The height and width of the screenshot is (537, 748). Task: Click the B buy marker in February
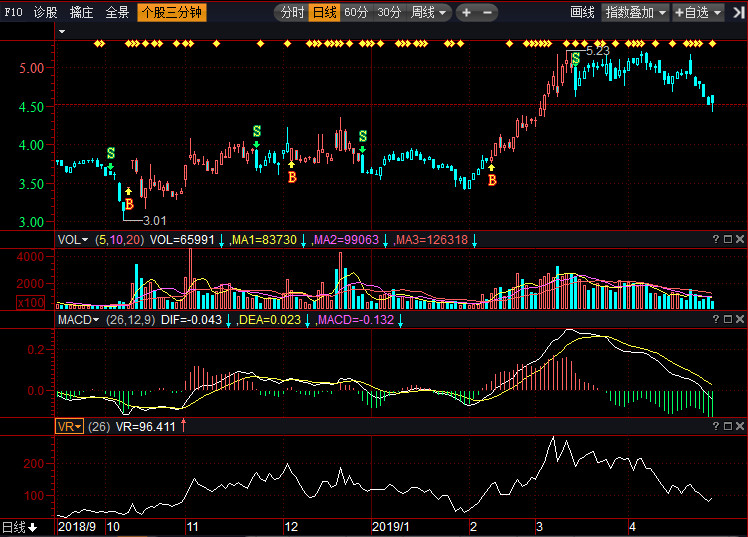(x=492, y=180)
